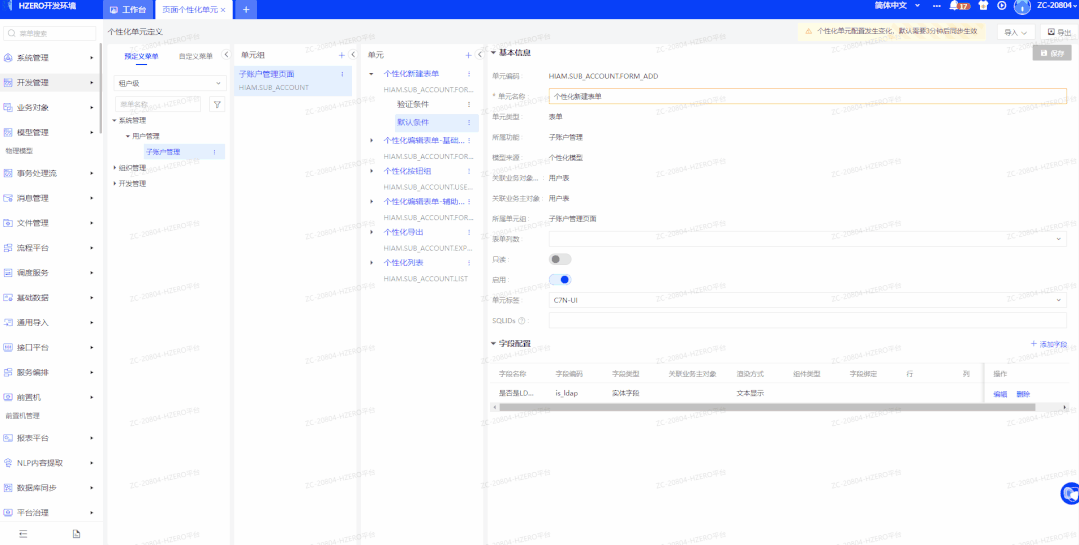Viewport: 1079px width, 545px height.
Task: Open the 租户级 level dropdown
Action: (x=170, y=83)
